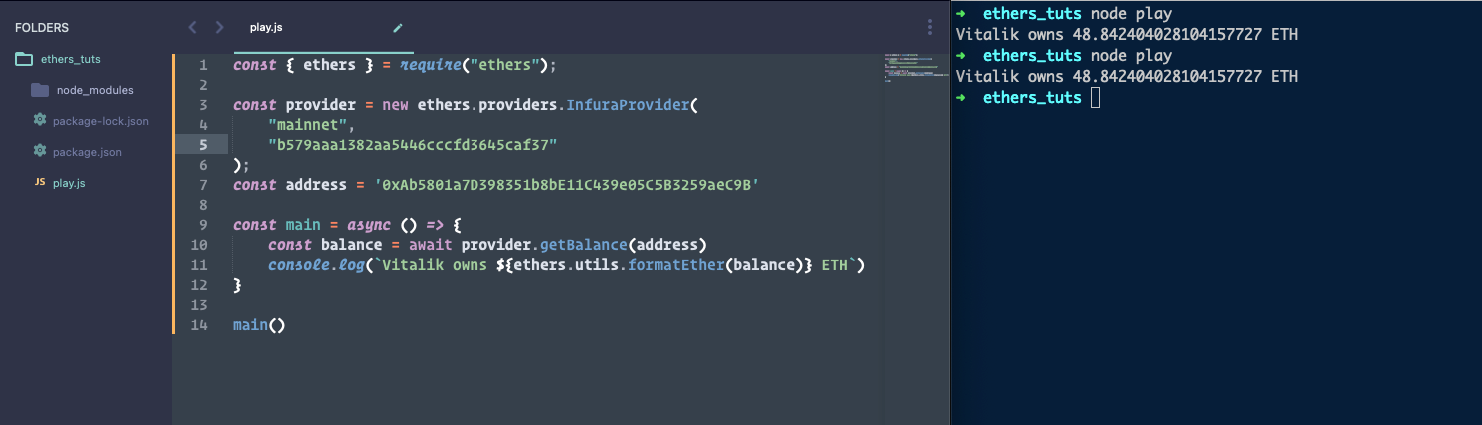Screen dimensions: 1482x425
Task: Click the pencil icon on play.js tab
Action: 398,28
